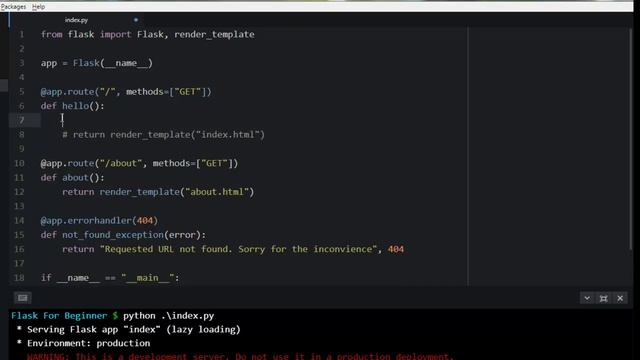Click 'not_found_exception' function name
The height and width of the screenshot is (360, 640).
tap(113, 235)
